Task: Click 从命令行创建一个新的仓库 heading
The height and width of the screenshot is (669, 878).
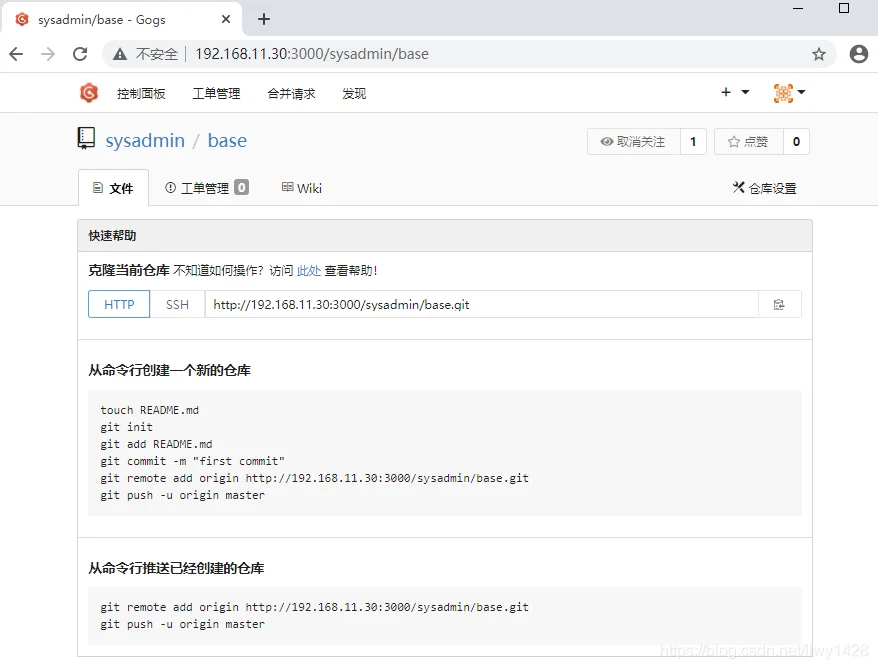Action: [169, 370]
